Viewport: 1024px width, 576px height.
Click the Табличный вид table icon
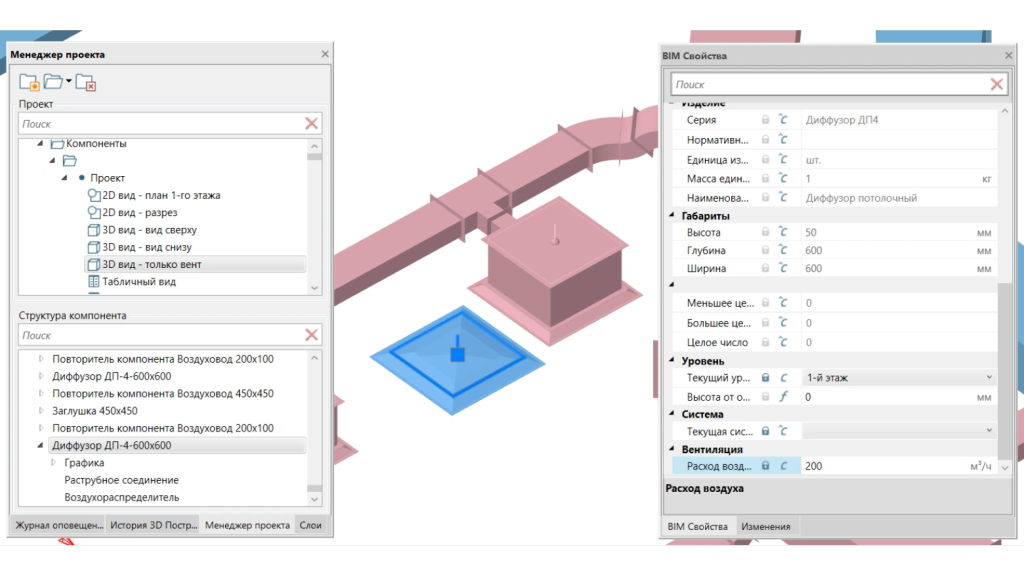point(94,282)
